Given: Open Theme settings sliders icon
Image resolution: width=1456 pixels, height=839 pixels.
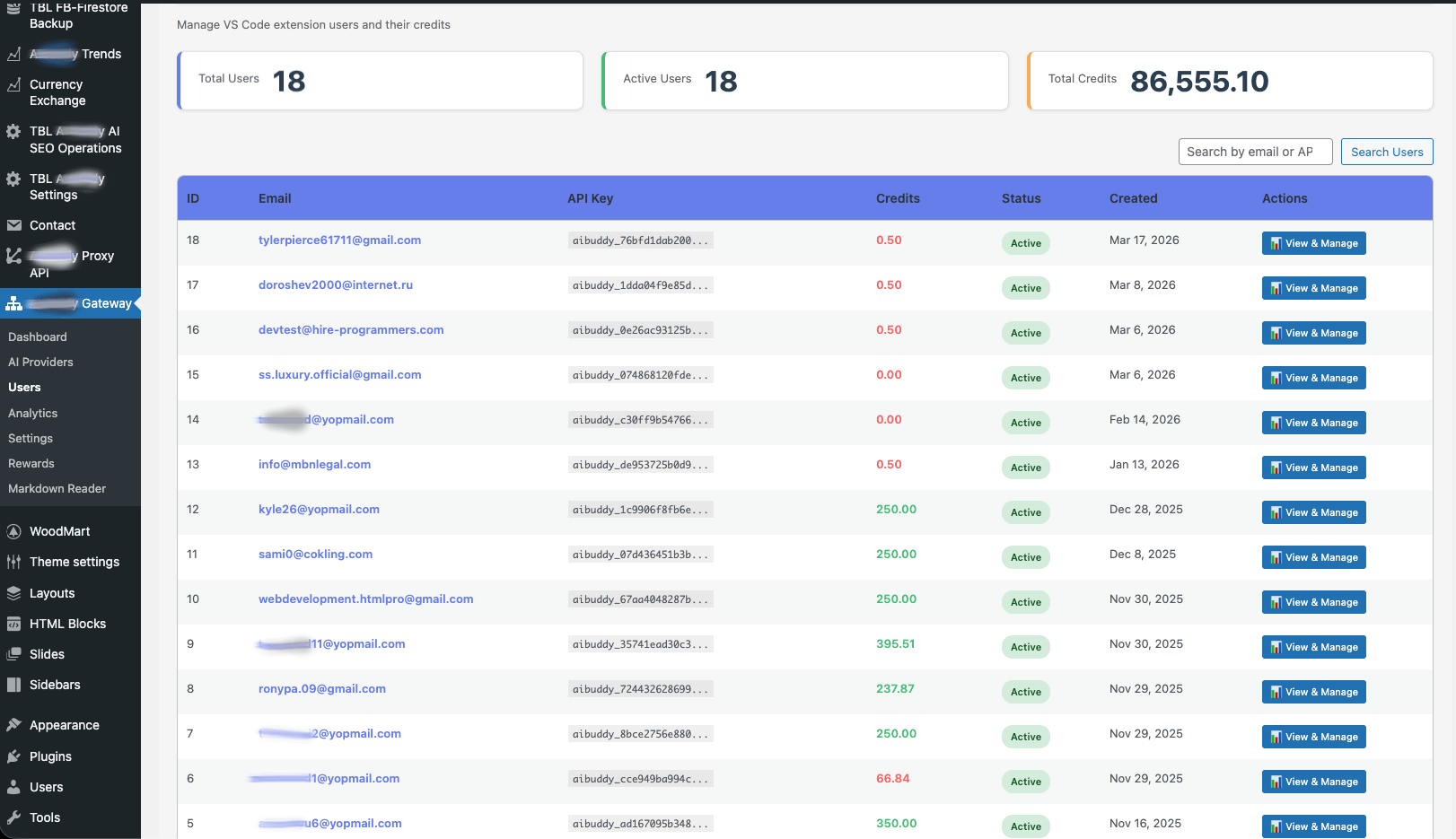Looking at the screenshot, I should tap(13, 562).
